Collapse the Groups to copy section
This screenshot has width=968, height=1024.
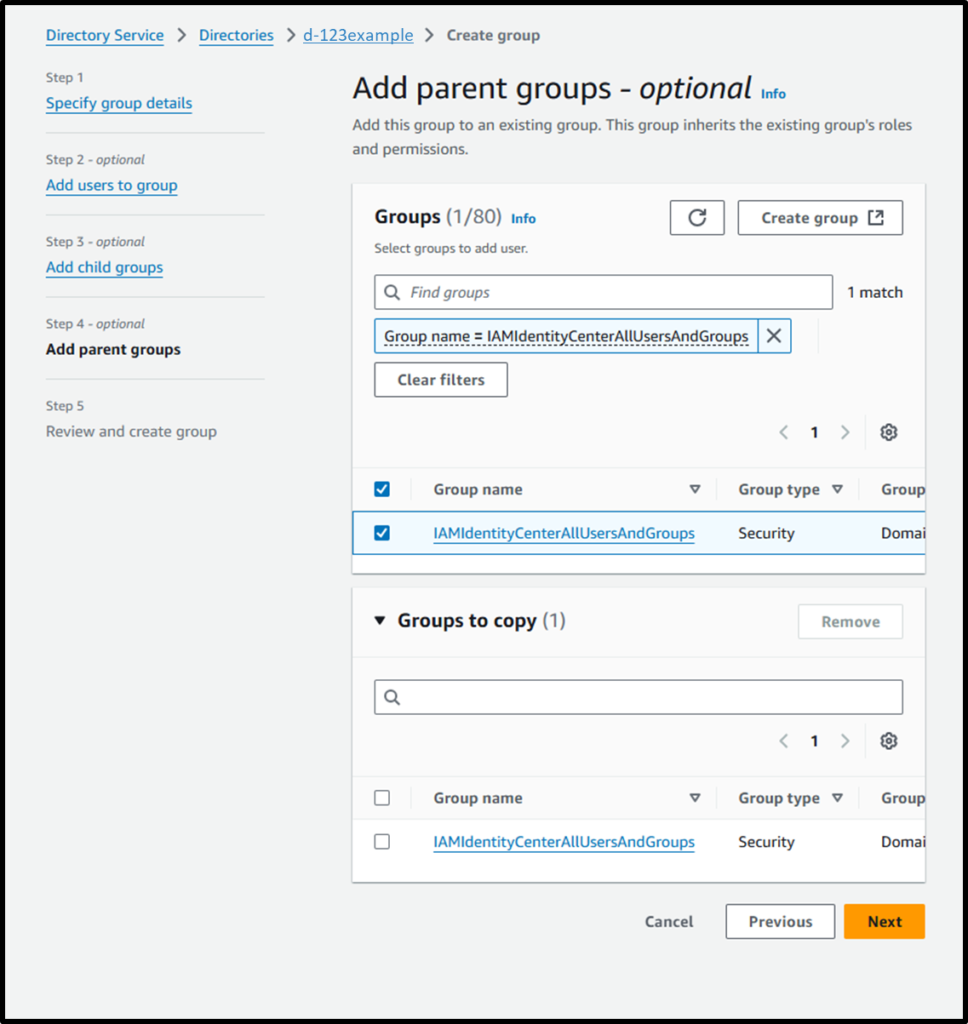click(379, 620)
